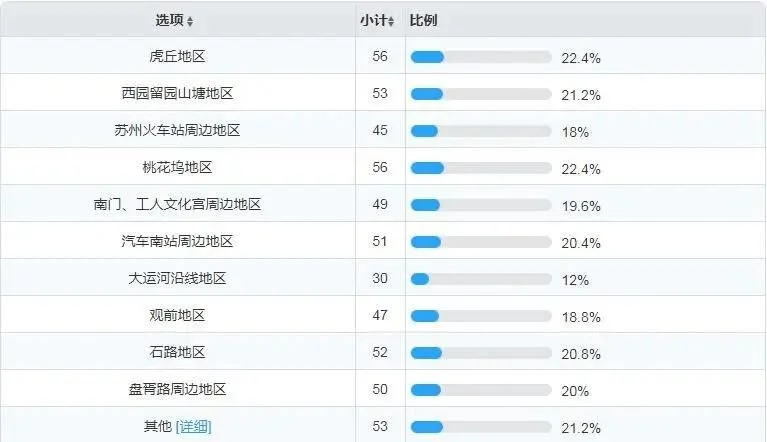
Task: Click 南门、工人文化宫周边地区 row label
Action: coord(177,204)
